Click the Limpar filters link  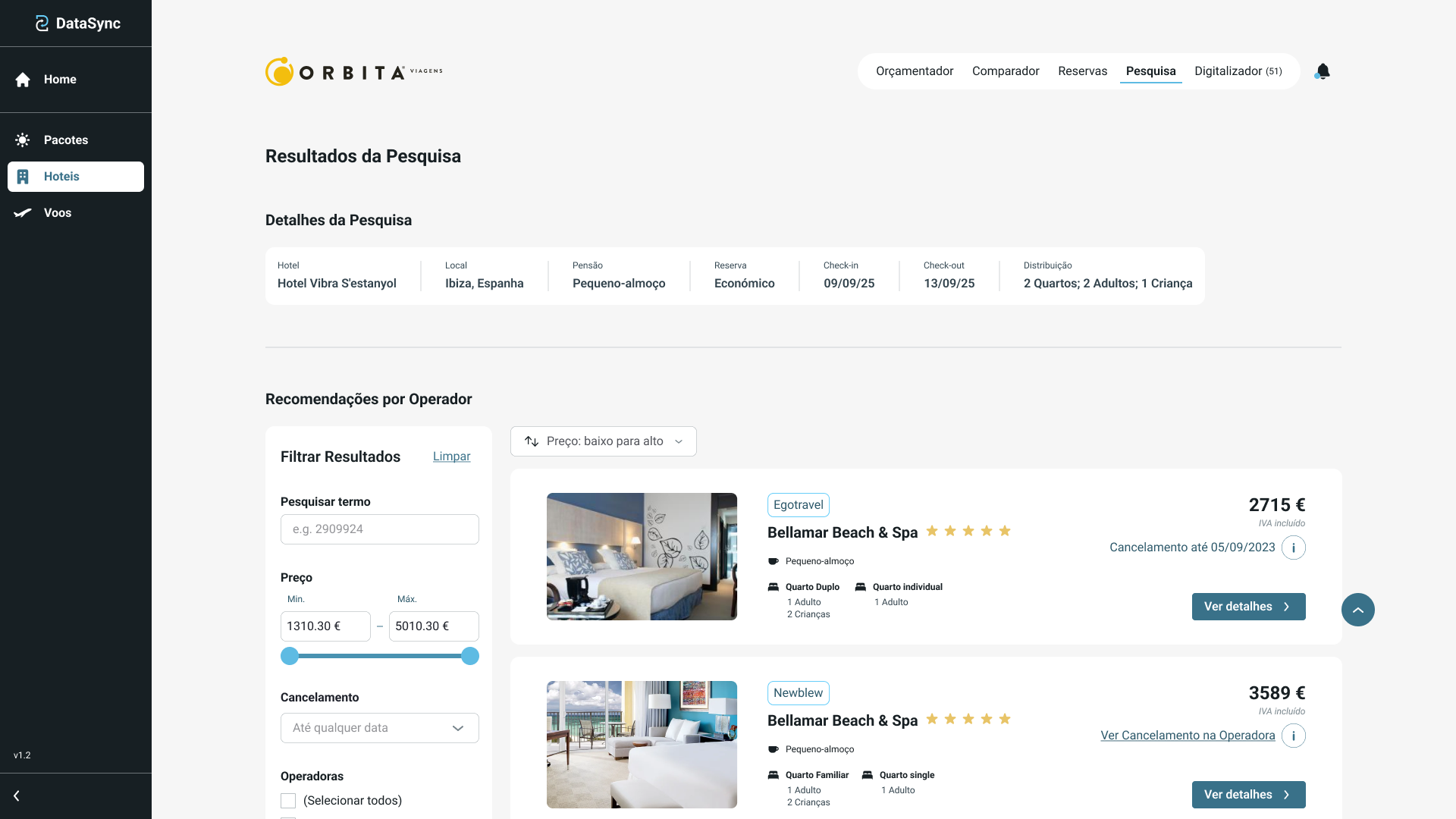click(x=451, y=457)
